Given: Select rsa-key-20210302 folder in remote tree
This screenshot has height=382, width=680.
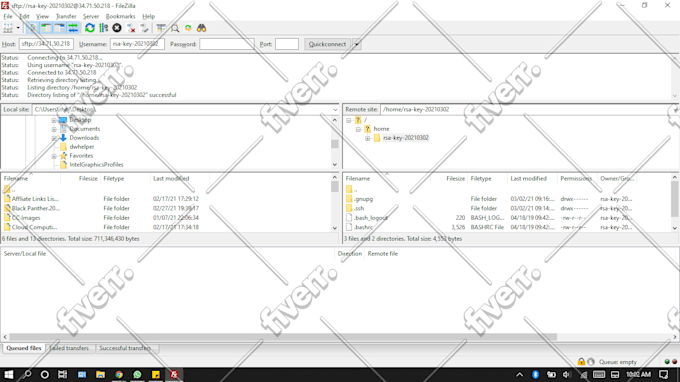Looking at the screenshot, I should pyautogui.click(x=405, y=138).
